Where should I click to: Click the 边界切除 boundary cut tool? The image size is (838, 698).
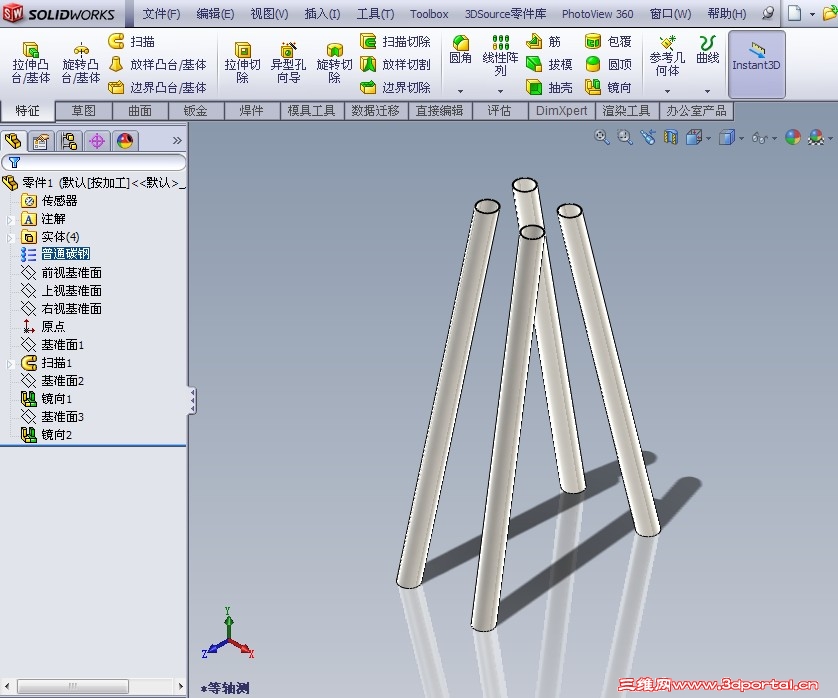tap(395, 87)
